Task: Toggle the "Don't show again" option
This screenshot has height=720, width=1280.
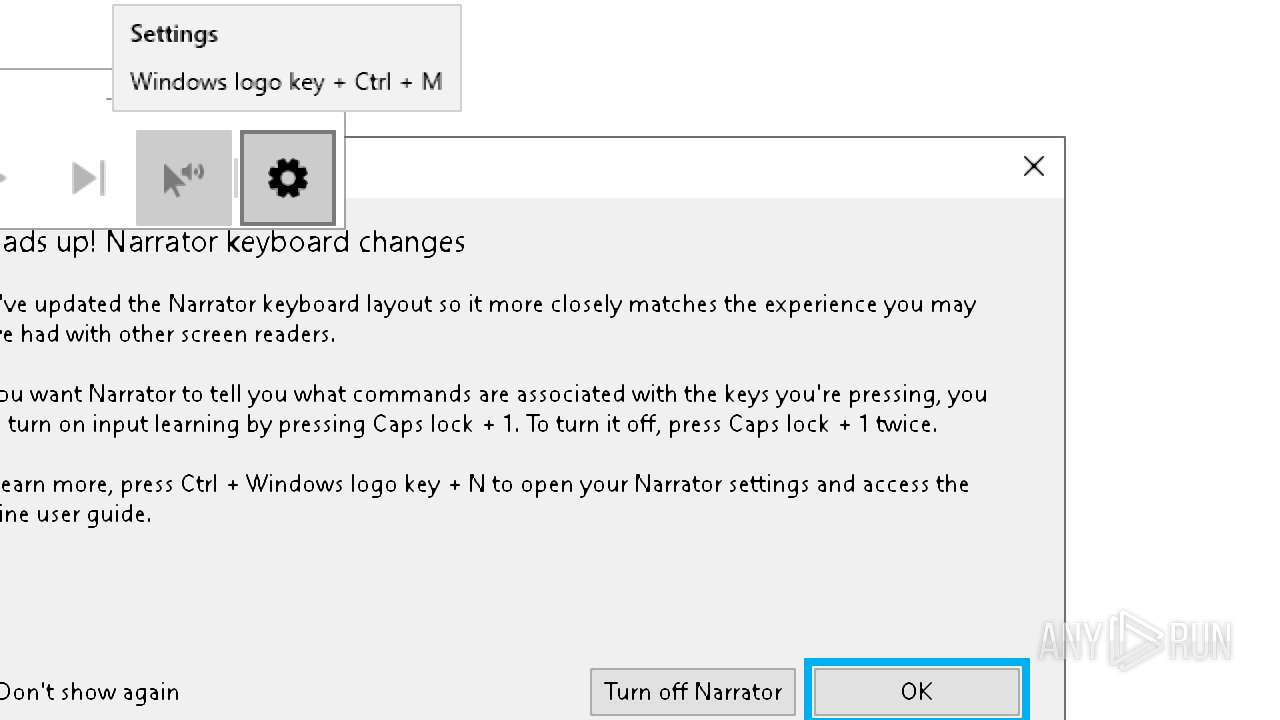Action: pyautogui.click(x=88, y=692)
